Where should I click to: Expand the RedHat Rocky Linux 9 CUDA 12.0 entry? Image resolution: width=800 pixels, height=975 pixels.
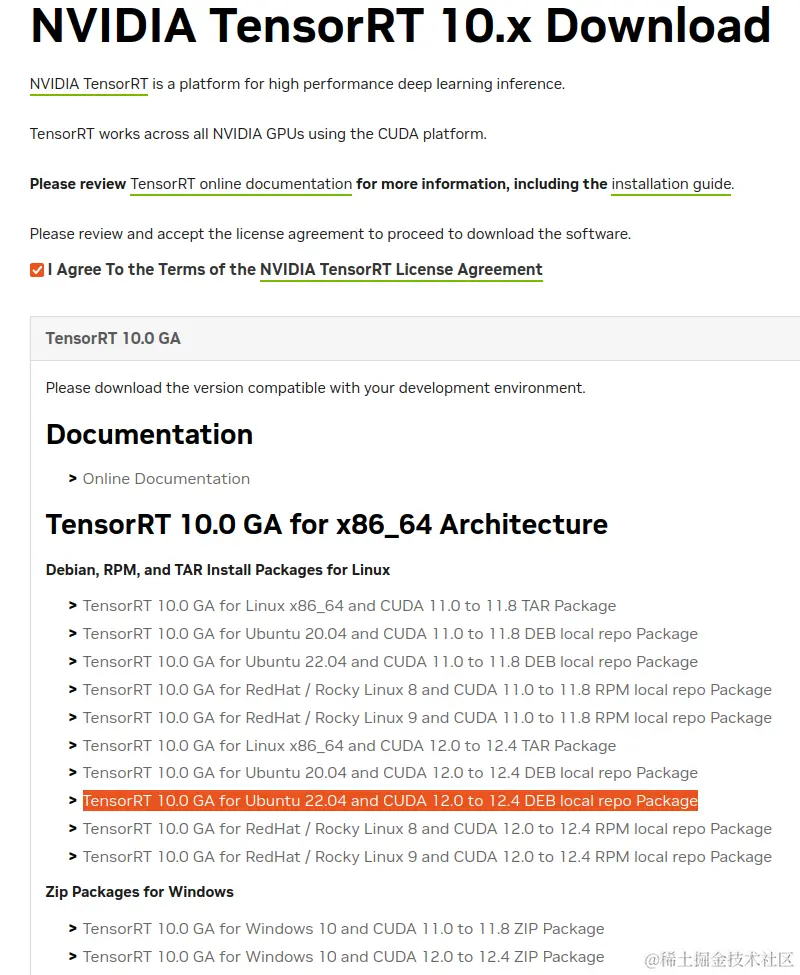coord(427,856)
